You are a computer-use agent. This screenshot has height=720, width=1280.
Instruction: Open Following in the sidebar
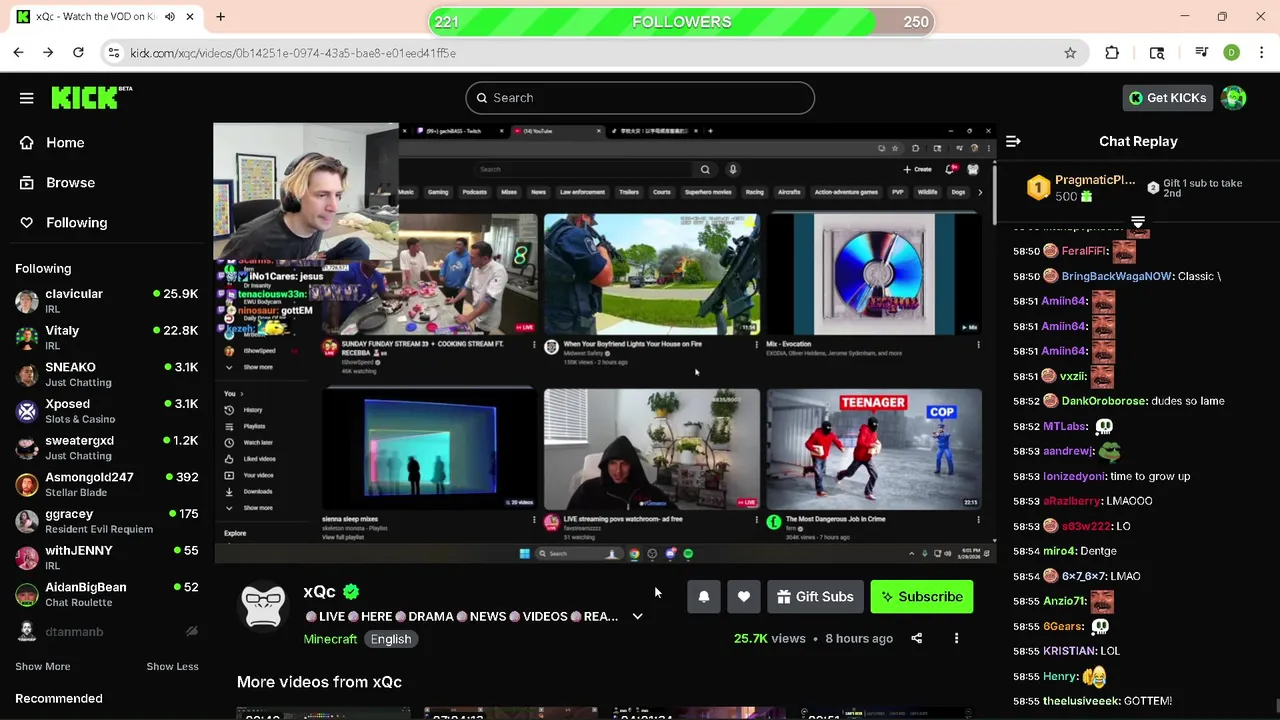(x=76, y=223)
